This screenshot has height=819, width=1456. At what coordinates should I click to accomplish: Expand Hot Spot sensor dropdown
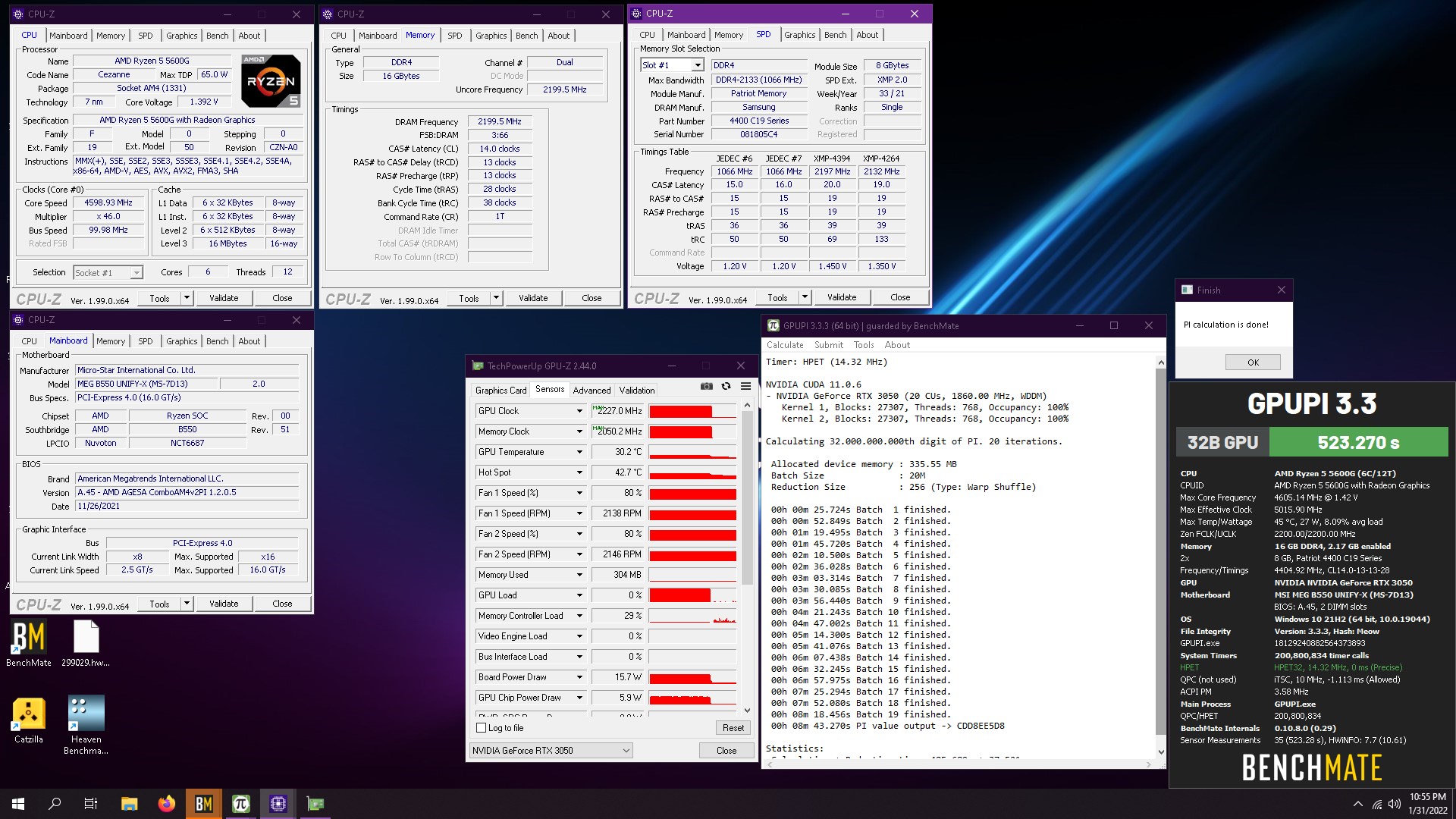579,472
